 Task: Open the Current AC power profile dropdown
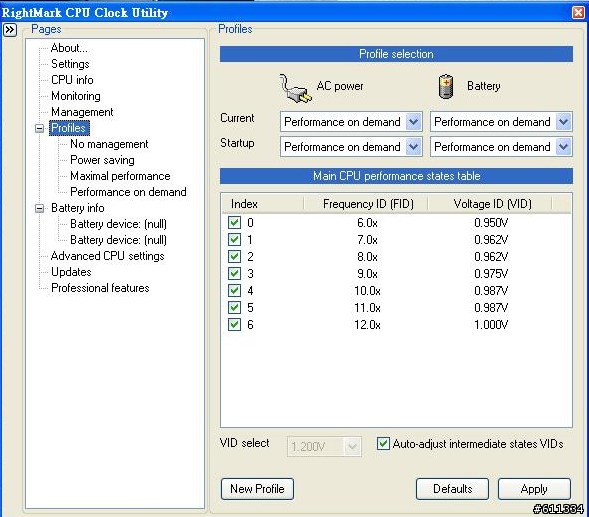[x=413, y=122]
